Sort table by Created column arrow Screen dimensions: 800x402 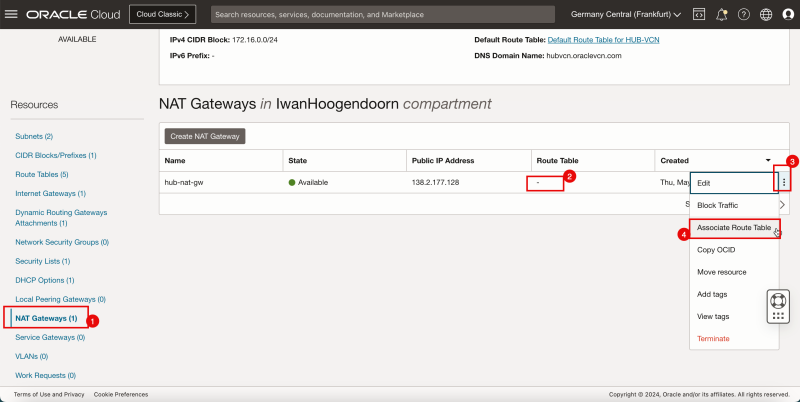[768, 160]
